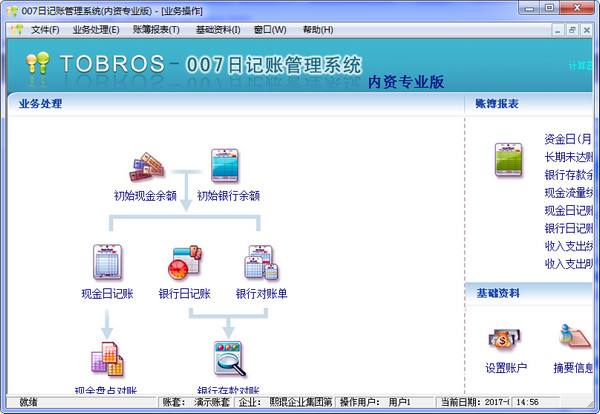Click the 企业 name in status bar
The image size is (600, 414).
tap(301, 402)
